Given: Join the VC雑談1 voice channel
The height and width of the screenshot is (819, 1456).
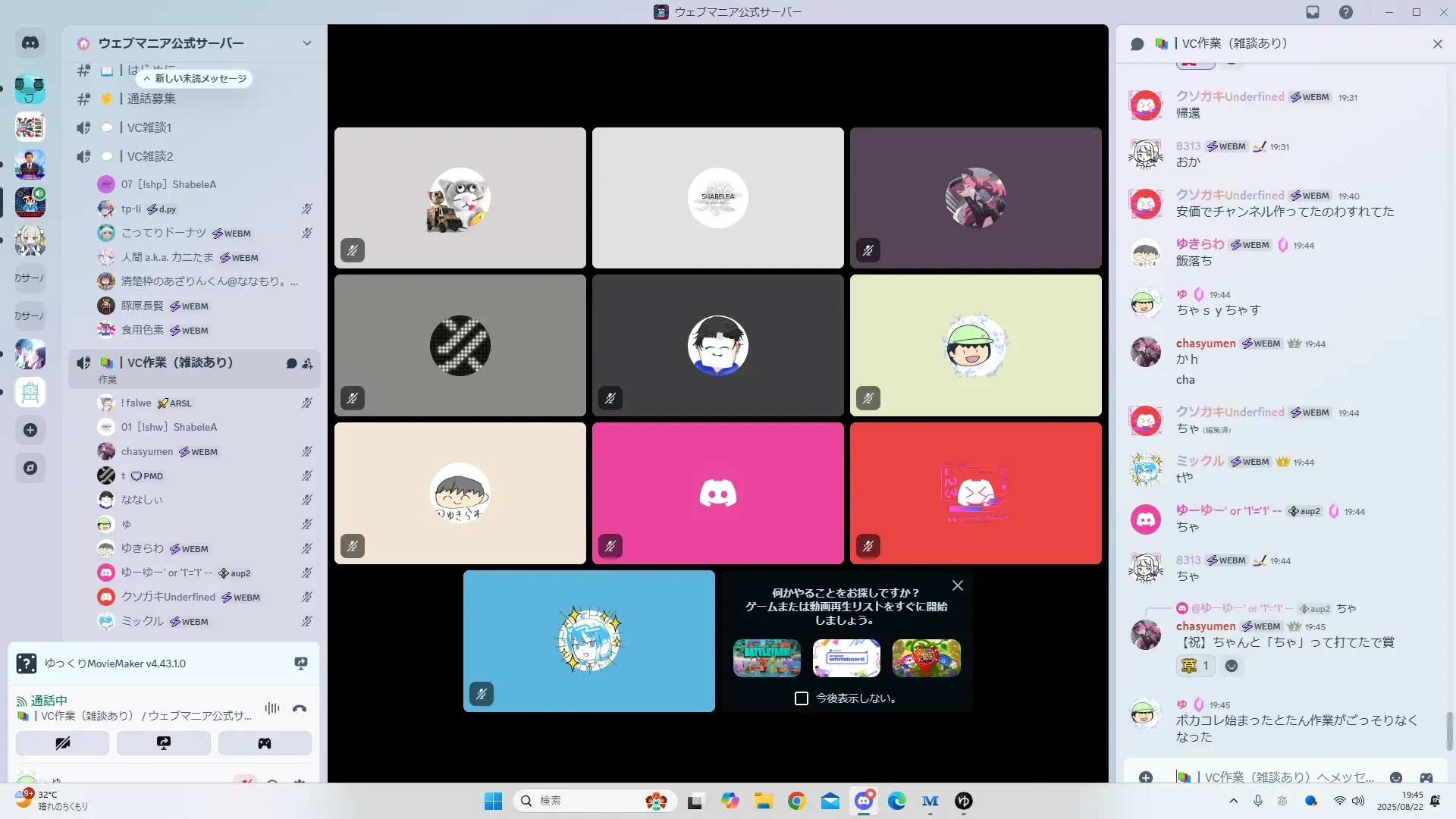Looking at the screenshot, I should tap(149, 127).
